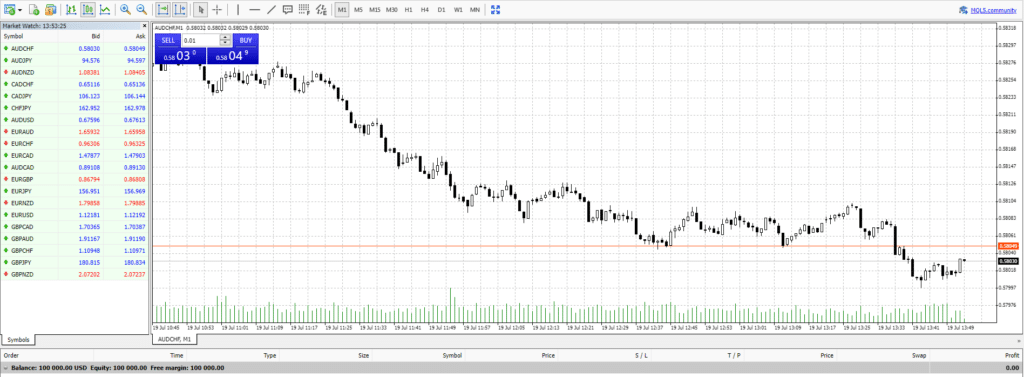Click the CHFJPY ask value 162.978
Screen dimensions: 1024x377
134,108
